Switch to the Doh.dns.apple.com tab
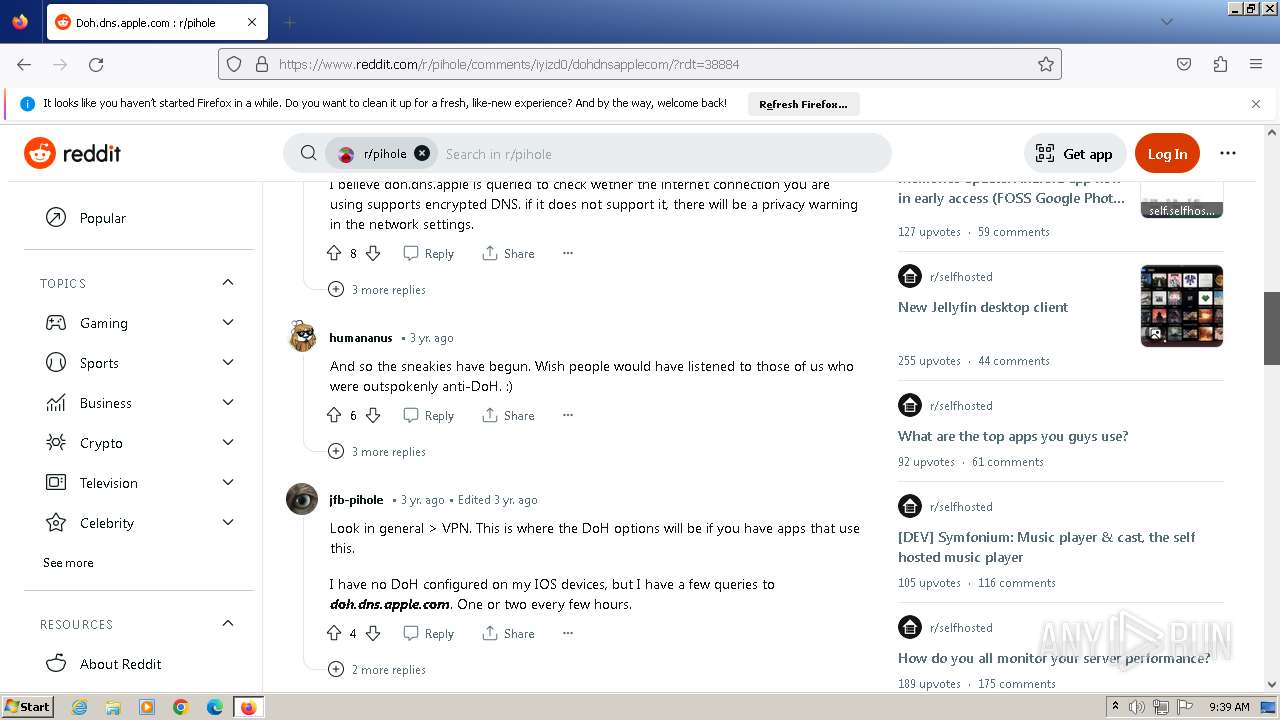Screen dimensions: 1280x720 point(156,22)
